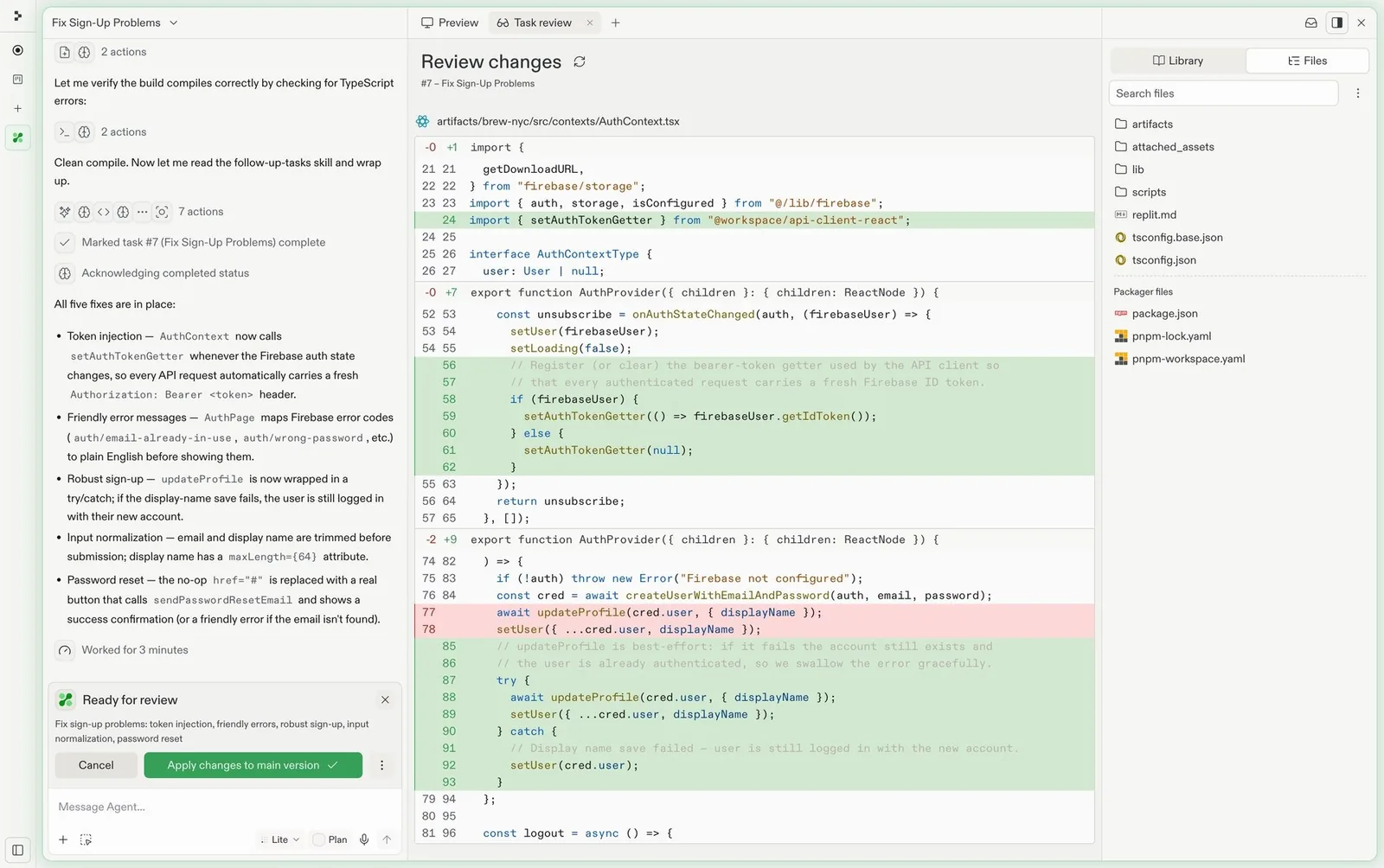1384x868 pixels.
Task: Expand the lib folder in the file tree
Action: (1130, 169)
